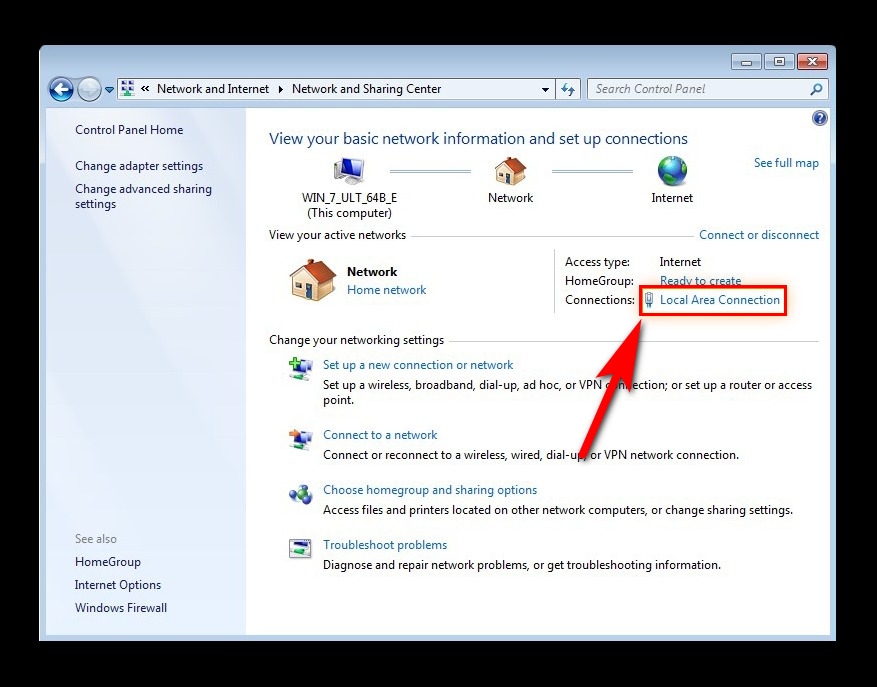Open HomeGroup under See also

click(108, 562)
